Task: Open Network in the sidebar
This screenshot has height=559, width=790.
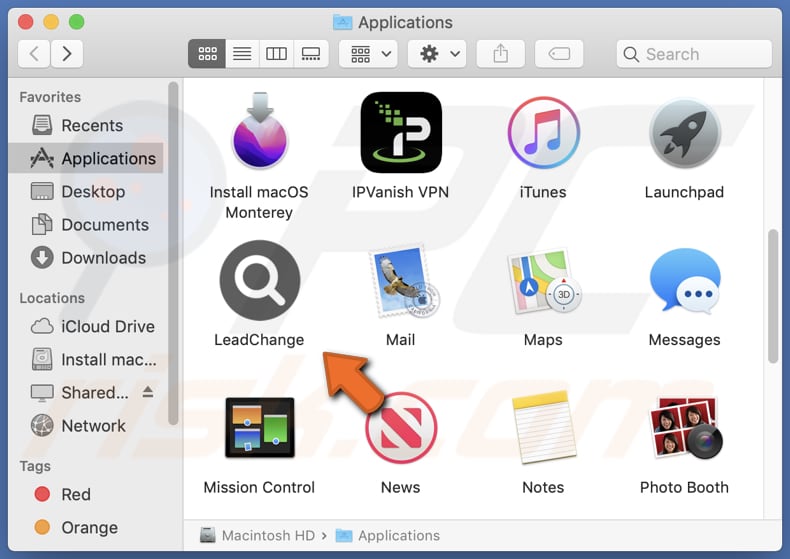Action: (86, 426)
